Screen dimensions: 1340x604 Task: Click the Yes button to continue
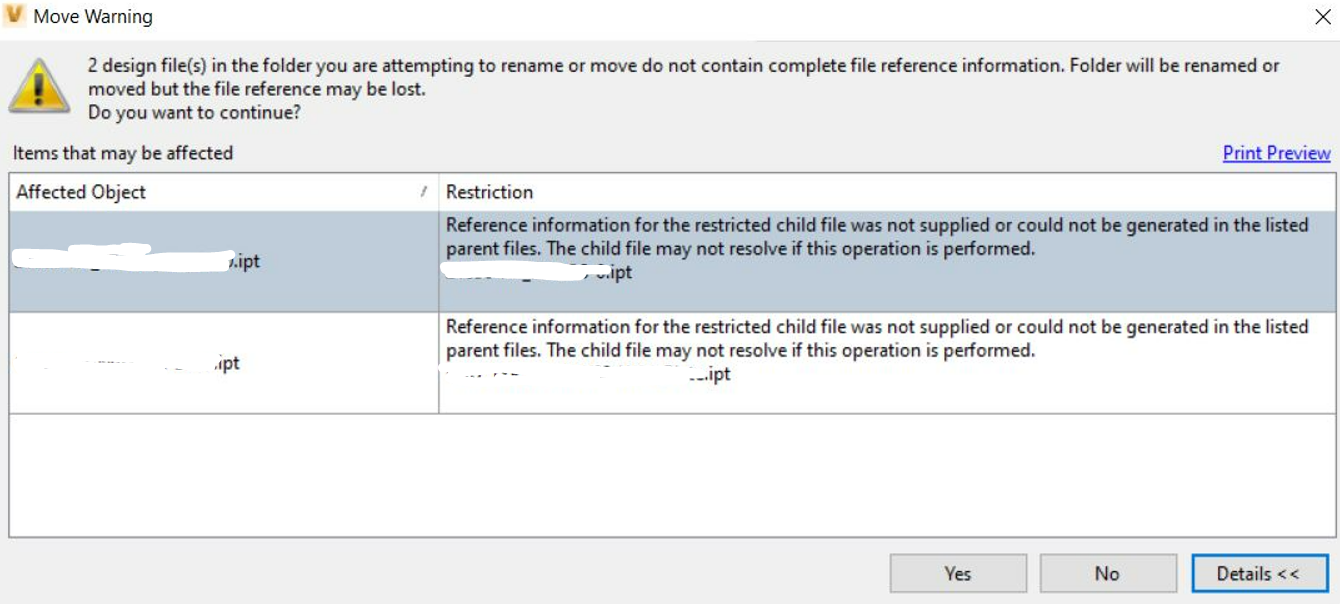click(x=957, y=574)
